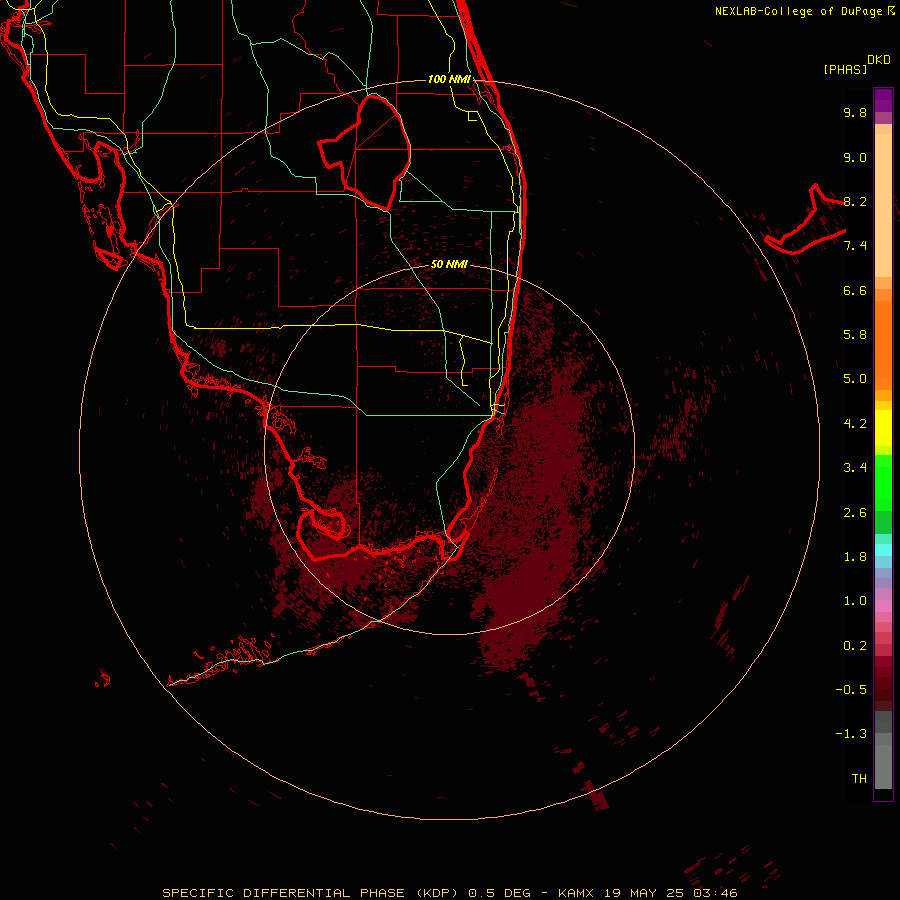Click the 7.4 scale value
This screenshot has height=900, width=900.
855,246
